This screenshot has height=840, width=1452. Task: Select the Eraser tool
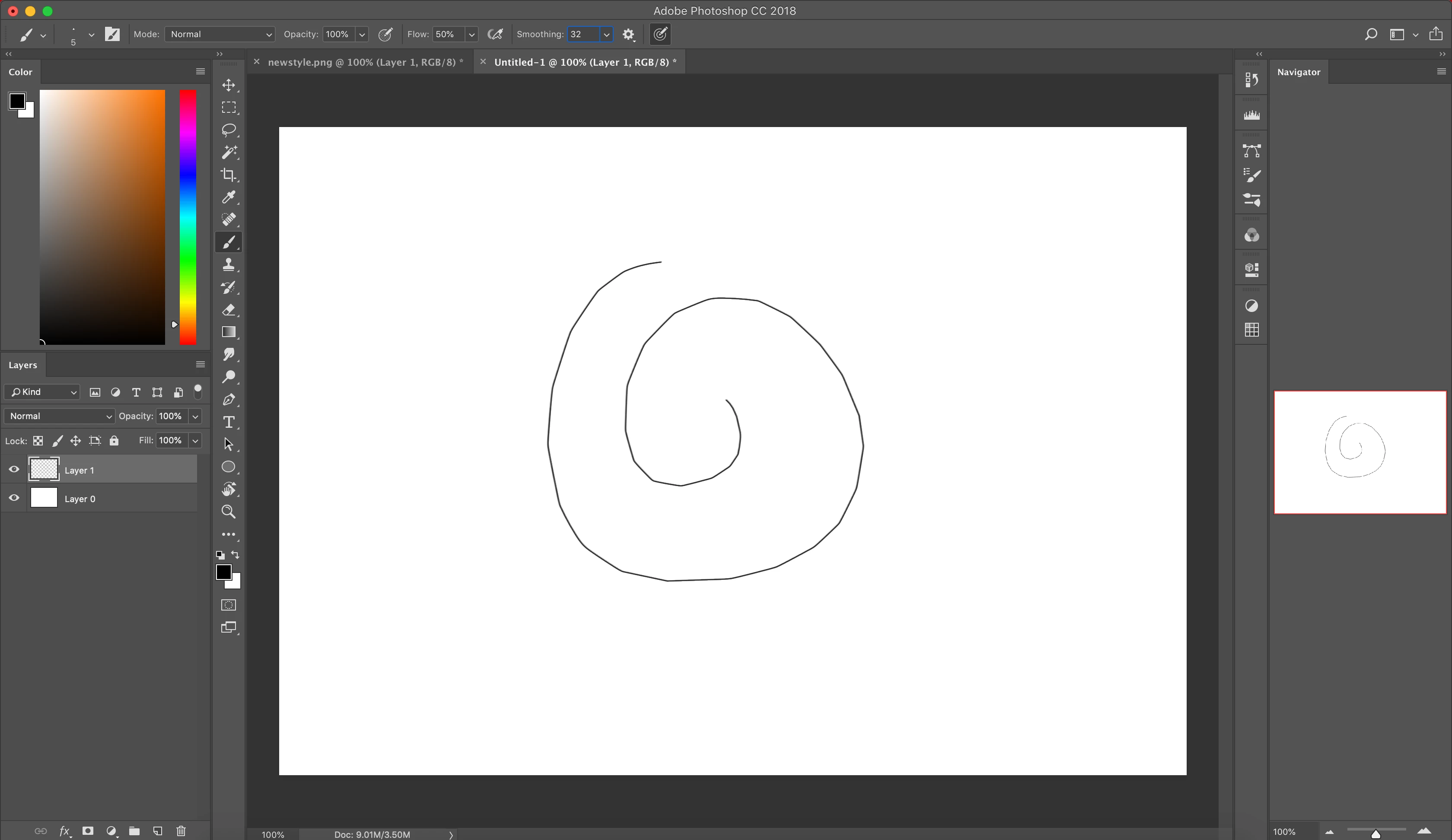(229, 309)
